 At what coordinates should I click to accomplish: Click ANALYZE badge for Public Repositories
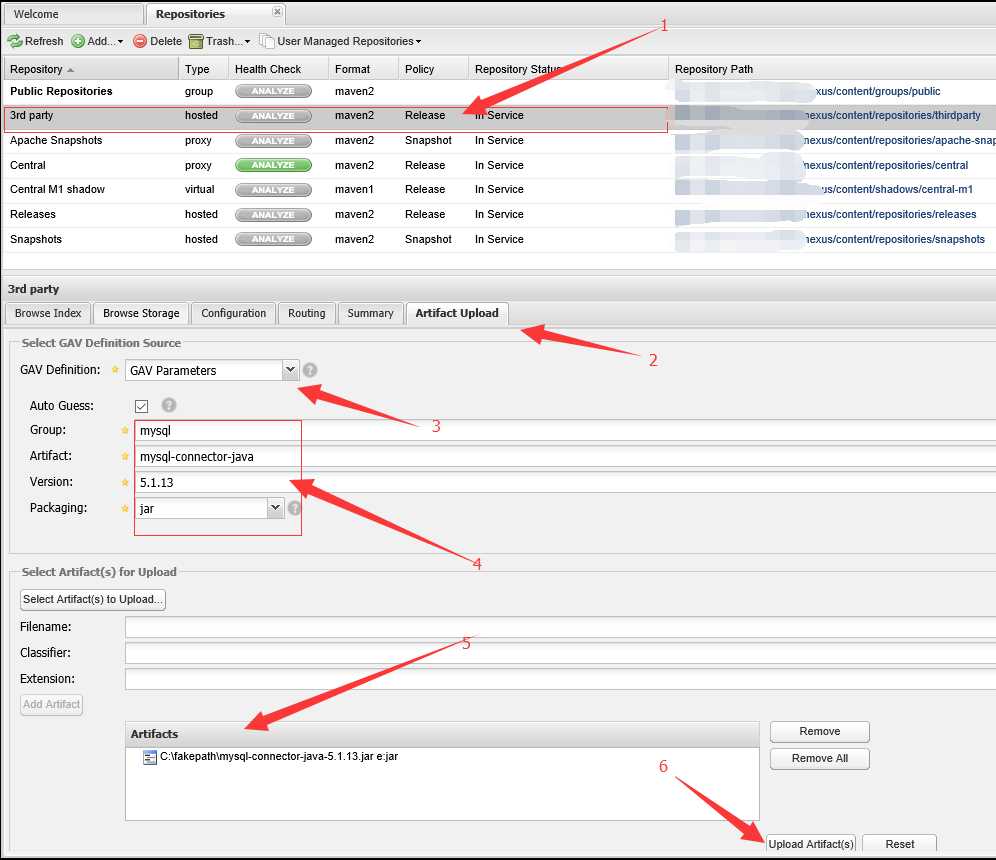(x=273, y=91)
